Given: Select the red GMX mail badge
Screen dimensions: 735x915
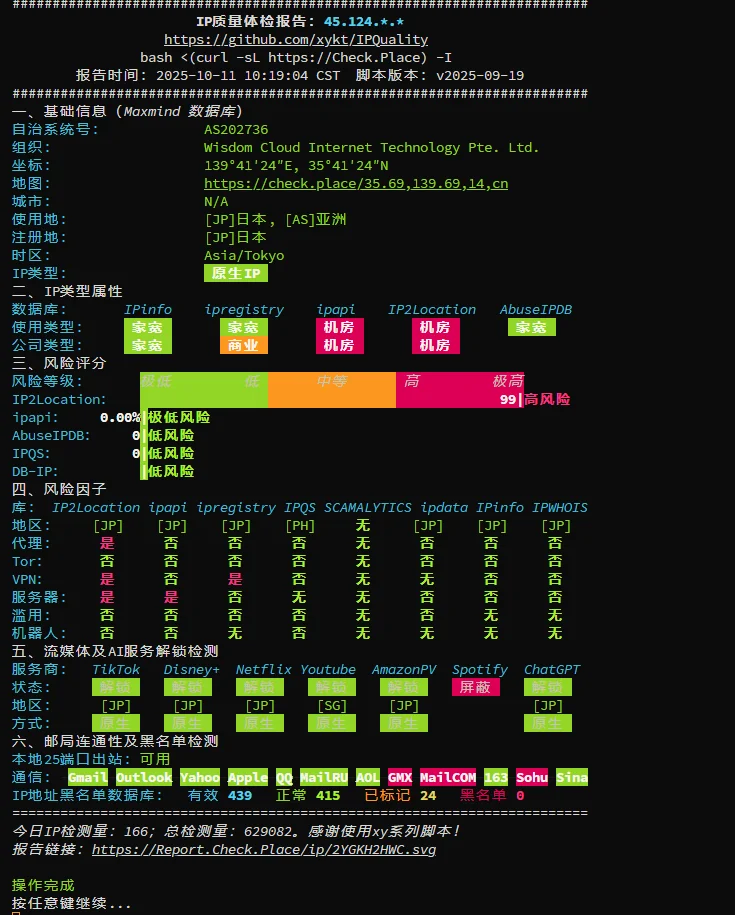Looking at the screenshot, I should pyautogui.click(x=399, y=778).
